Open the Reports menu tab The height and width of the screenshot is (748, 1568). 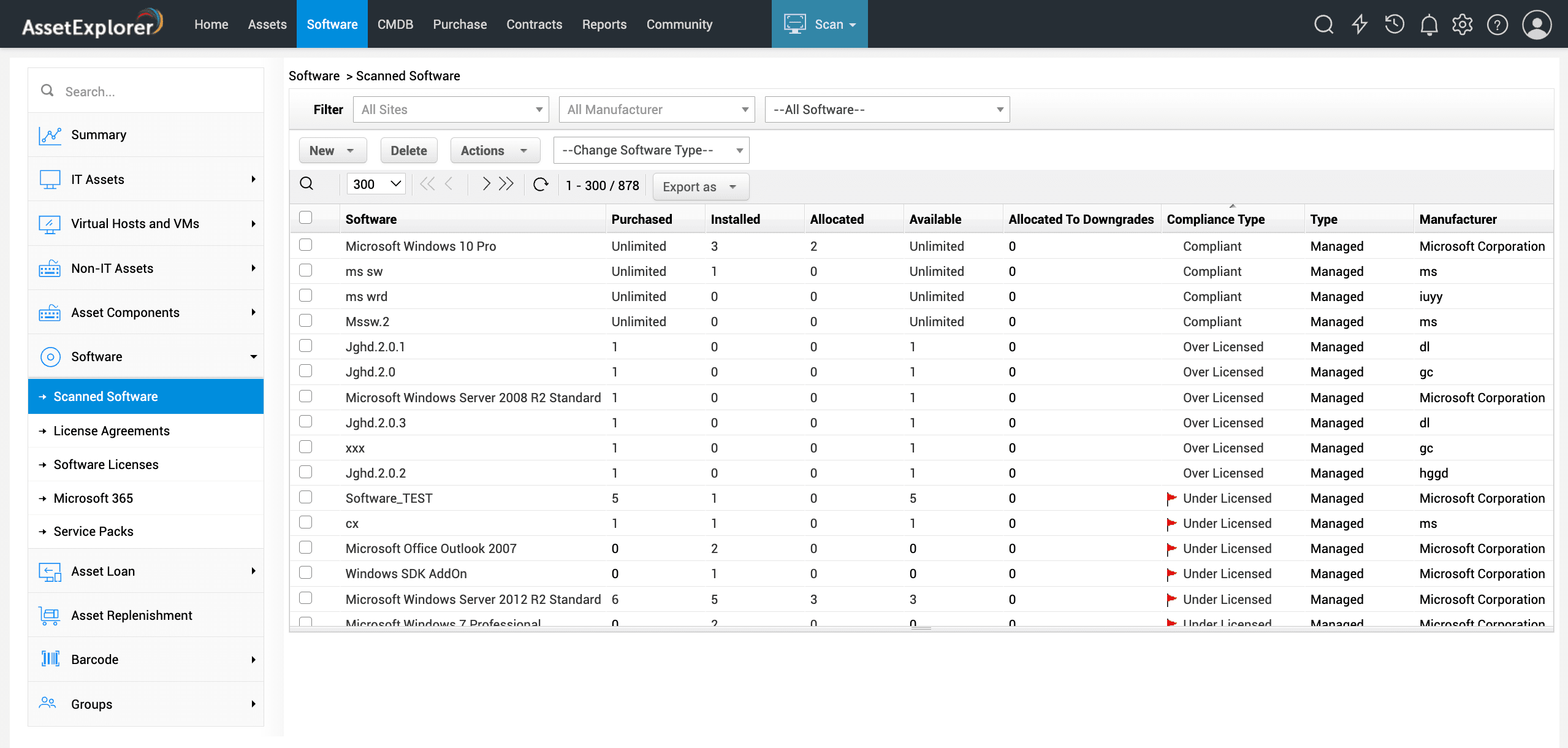(604, 25)
